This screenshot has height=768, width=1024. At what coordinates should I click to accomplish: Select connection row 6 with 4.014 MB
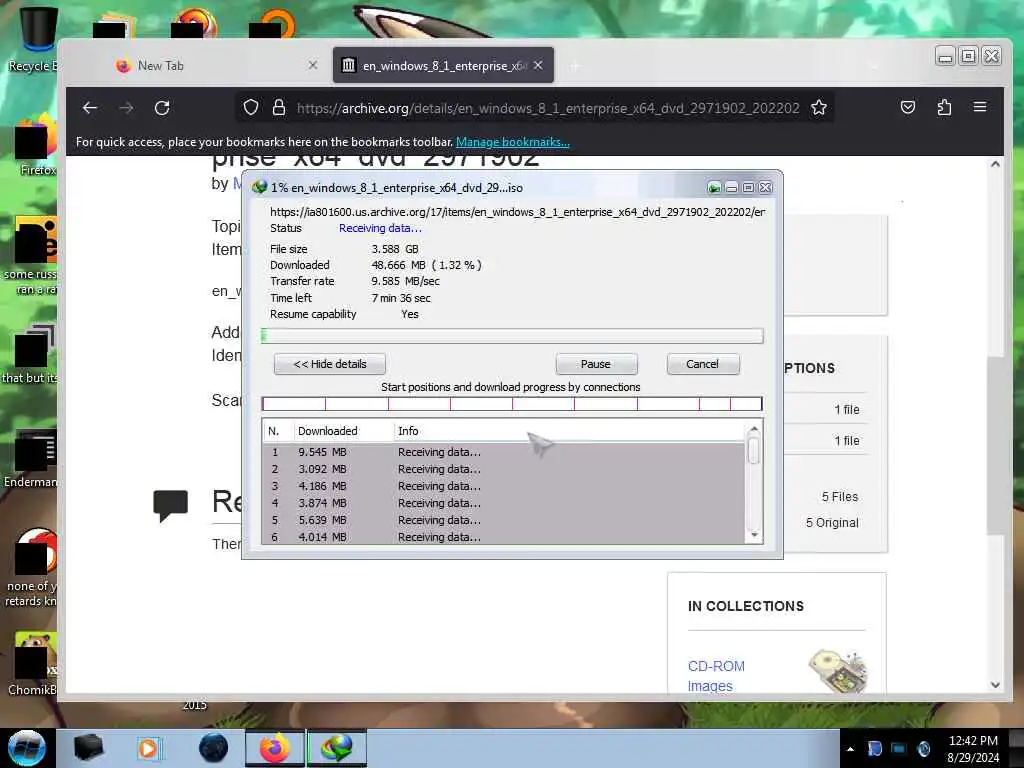coord(503,537)
